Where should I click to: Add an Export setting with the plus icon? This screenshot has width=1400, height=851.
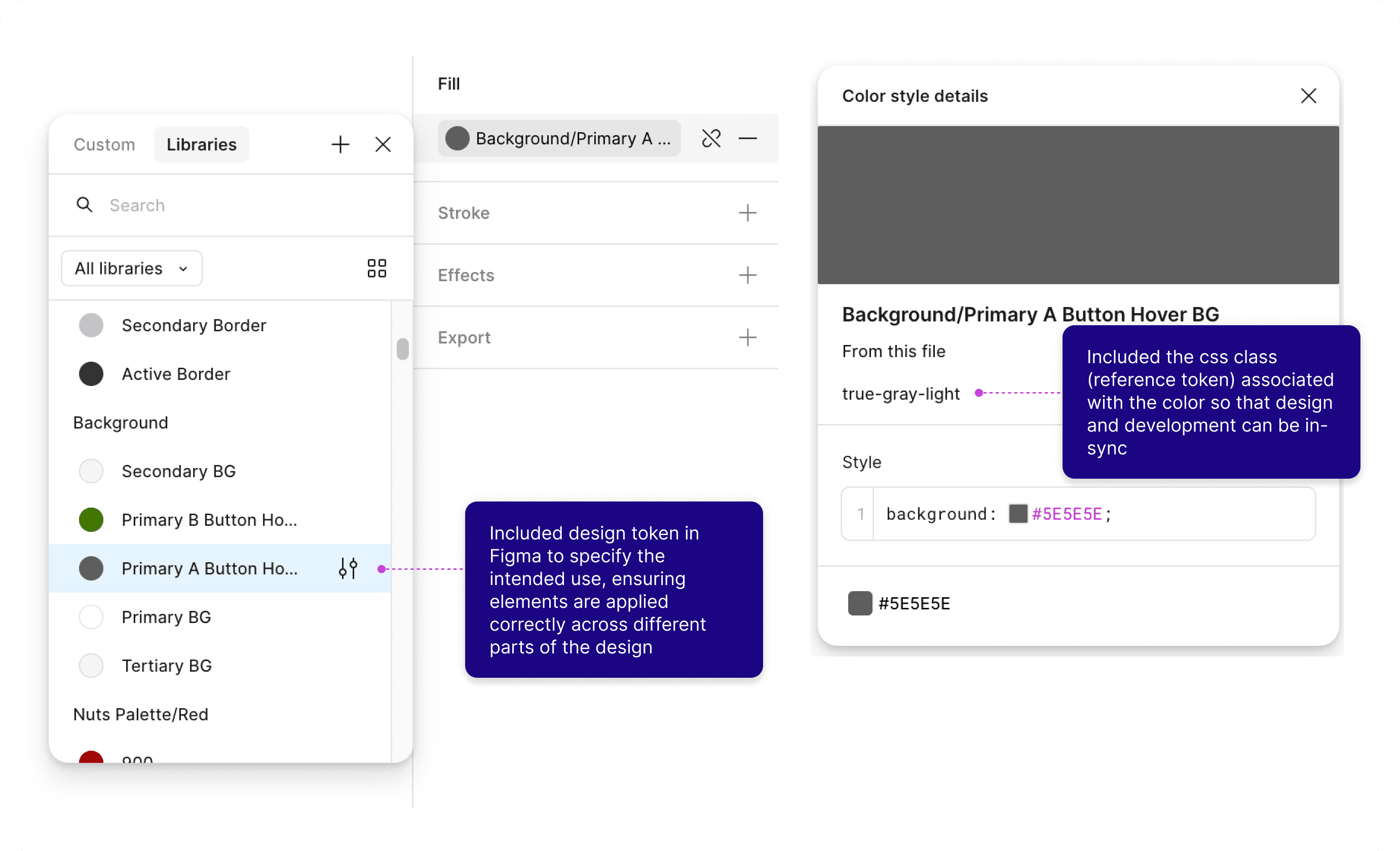click(x=747, y=337)
